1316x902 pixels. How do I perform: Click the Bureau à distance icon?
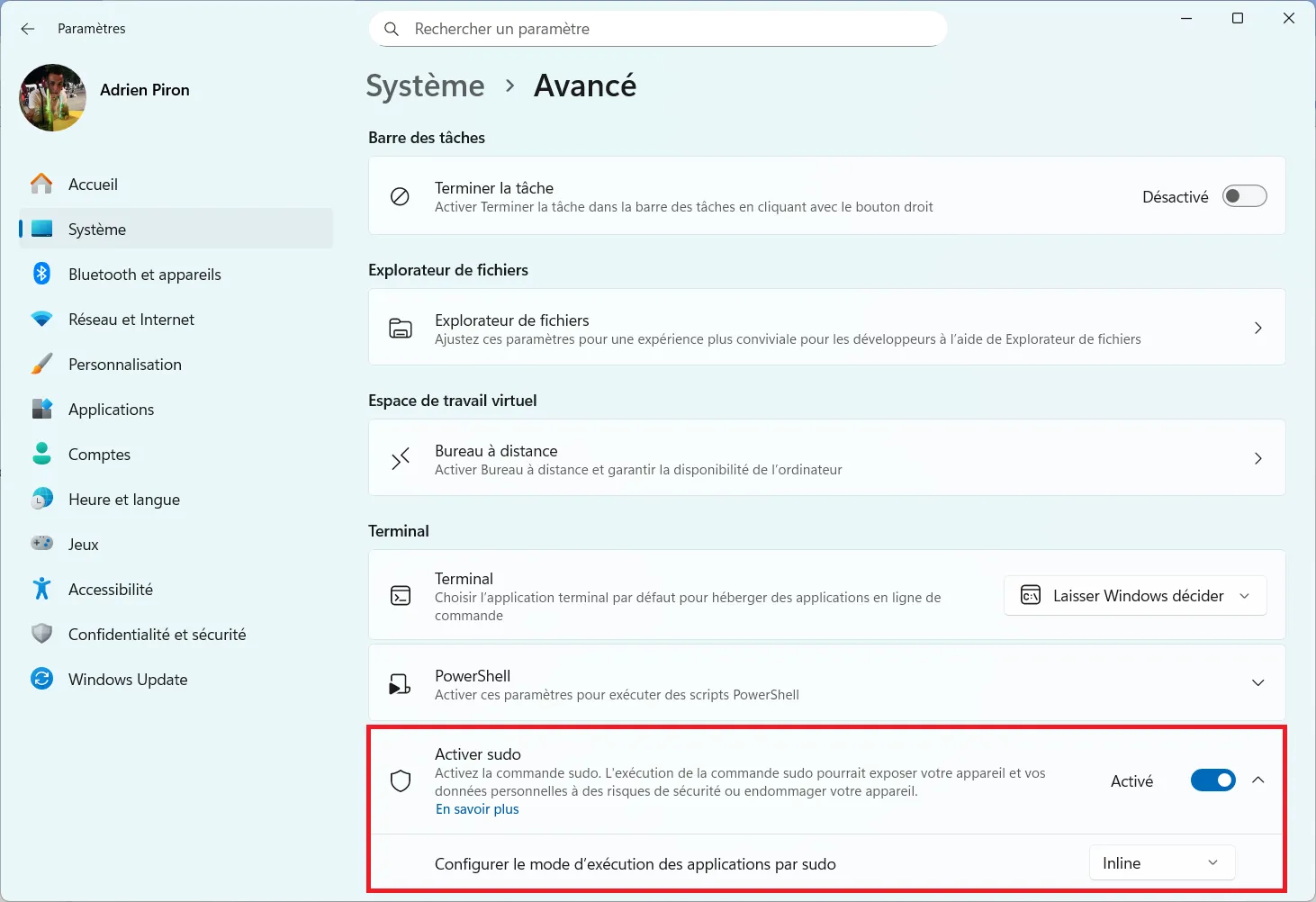coord(401,458)
